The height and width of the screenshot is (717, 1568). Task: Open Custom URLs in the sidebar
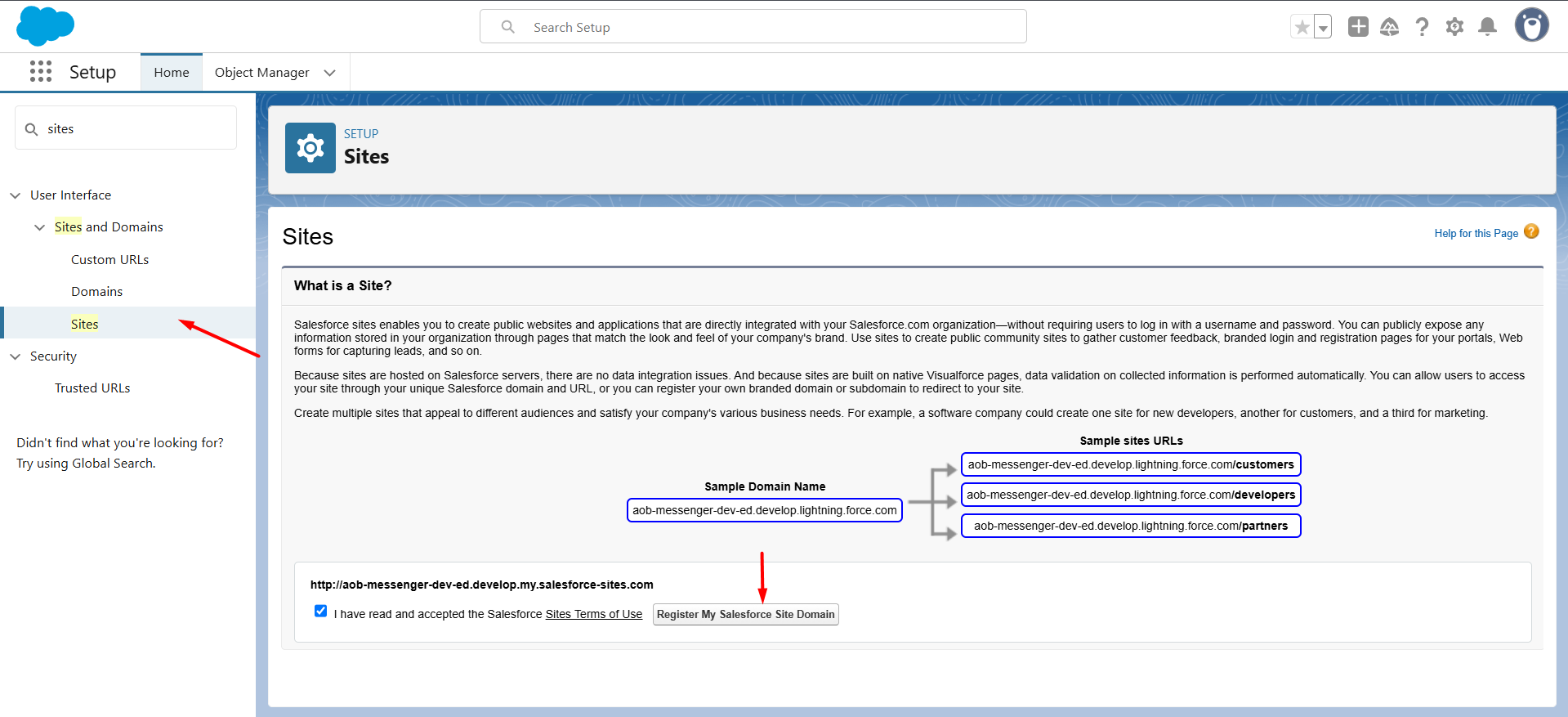[110, 260]
